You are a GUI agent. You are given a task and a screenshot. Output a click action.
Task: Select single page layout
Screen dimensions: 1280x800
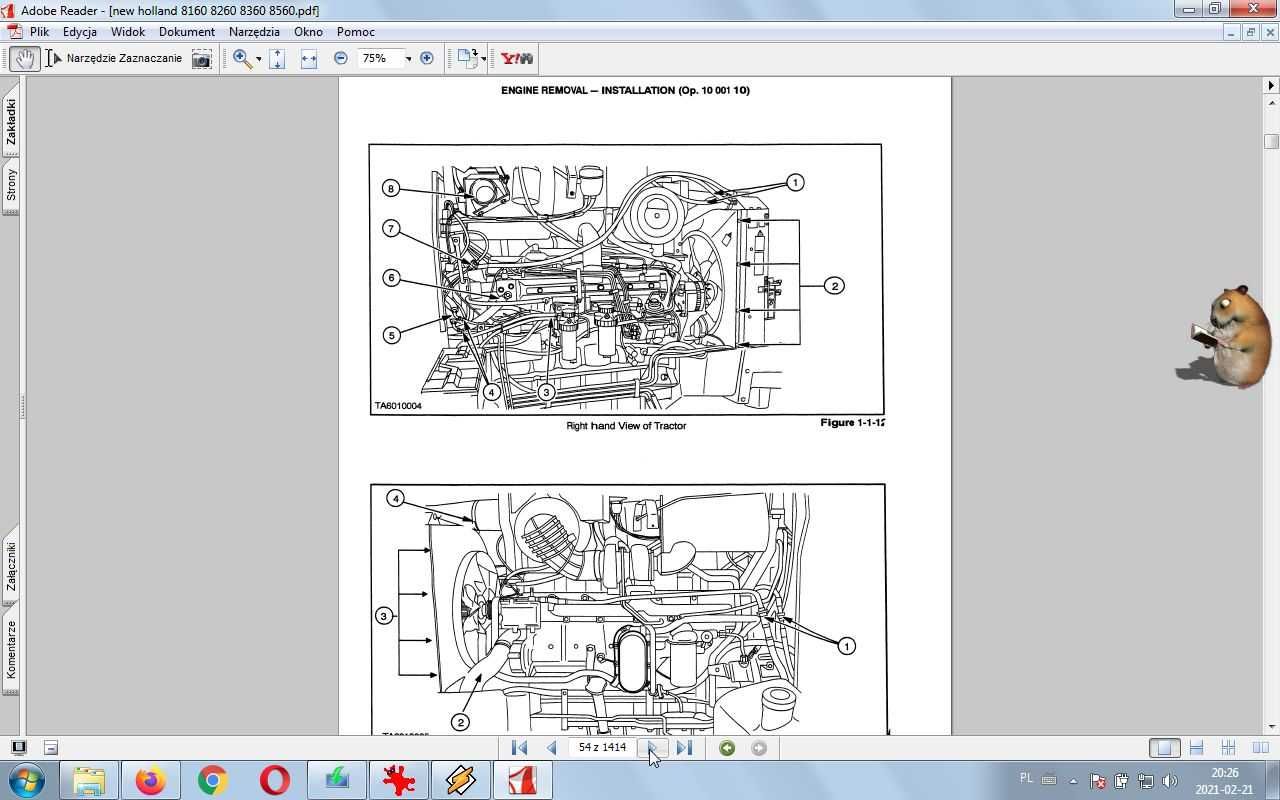tap(1164, 747)
